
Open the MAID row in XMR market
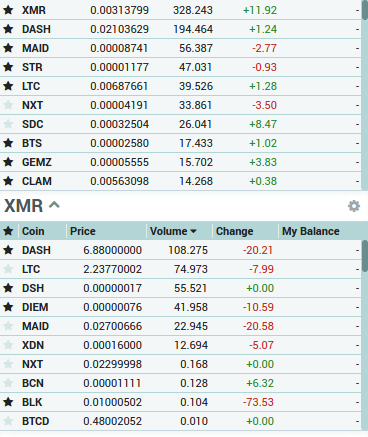point(180,326)
